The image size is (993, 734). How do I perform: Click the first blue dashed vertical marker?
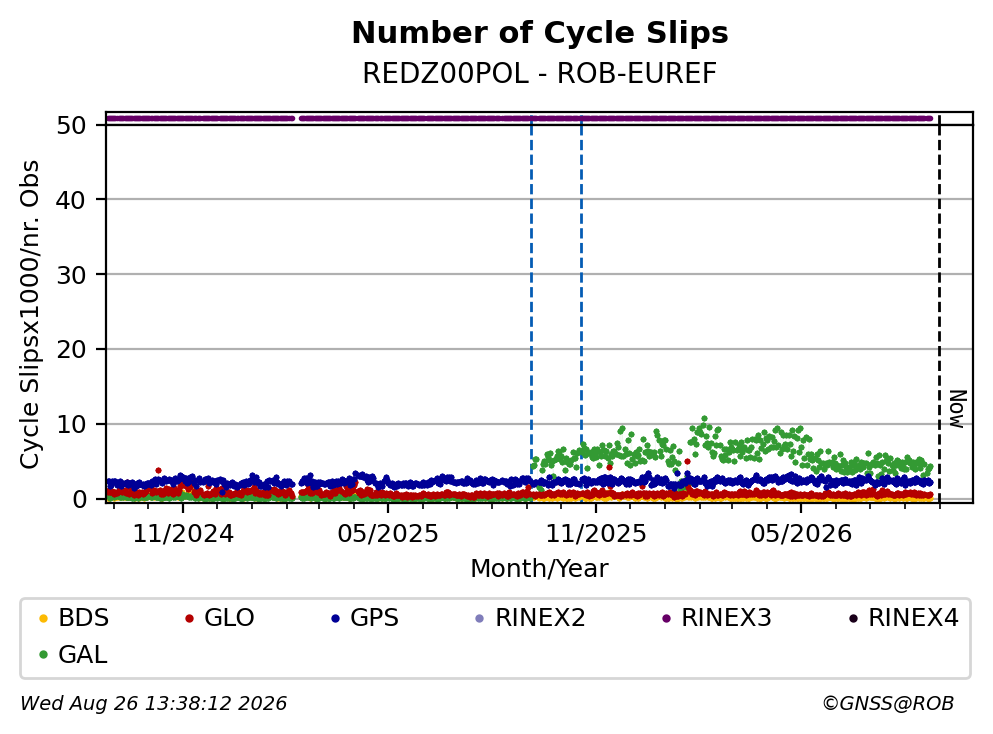click(x=531, y=310)
